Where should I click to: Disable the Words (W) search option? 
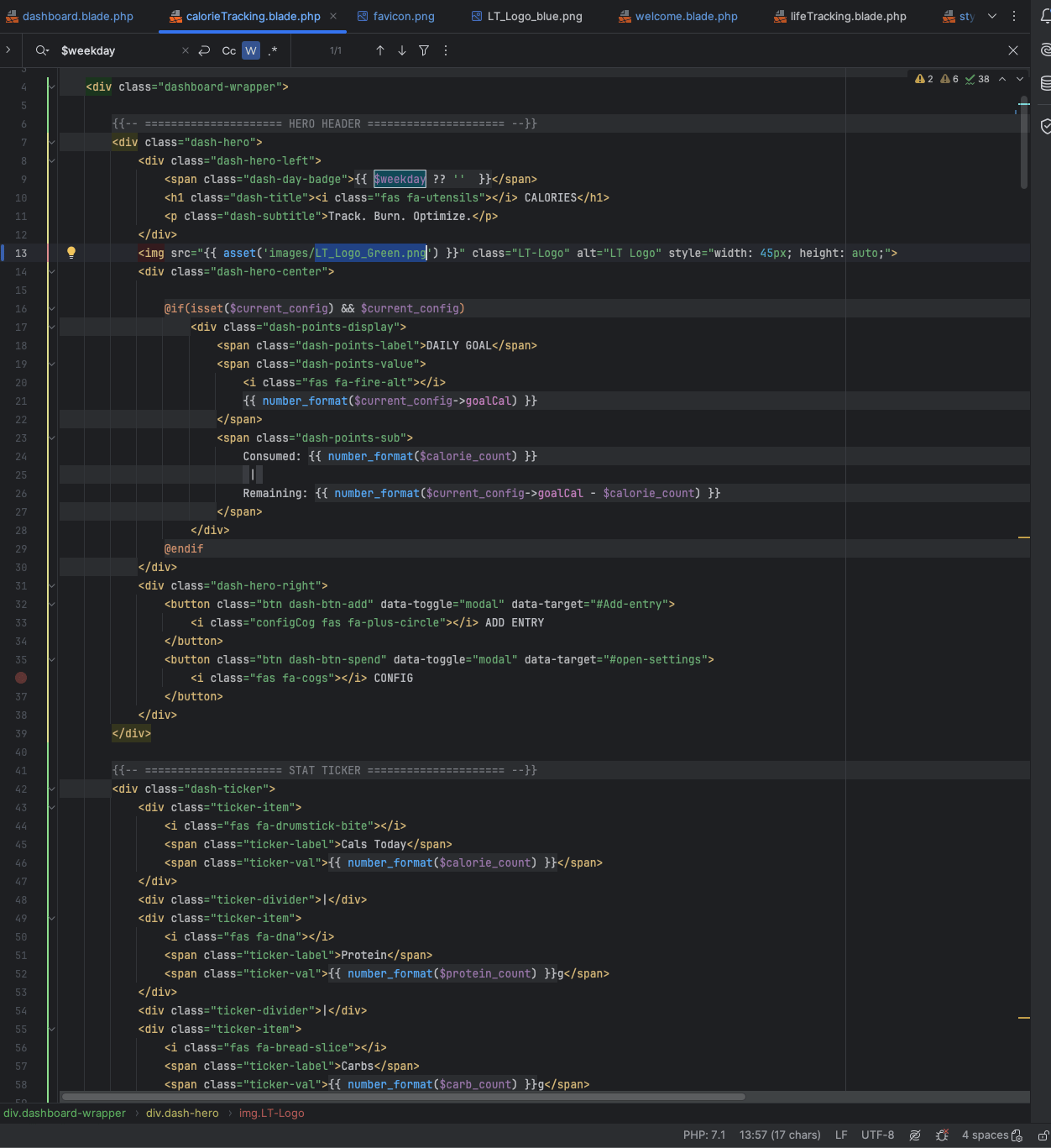251,50
